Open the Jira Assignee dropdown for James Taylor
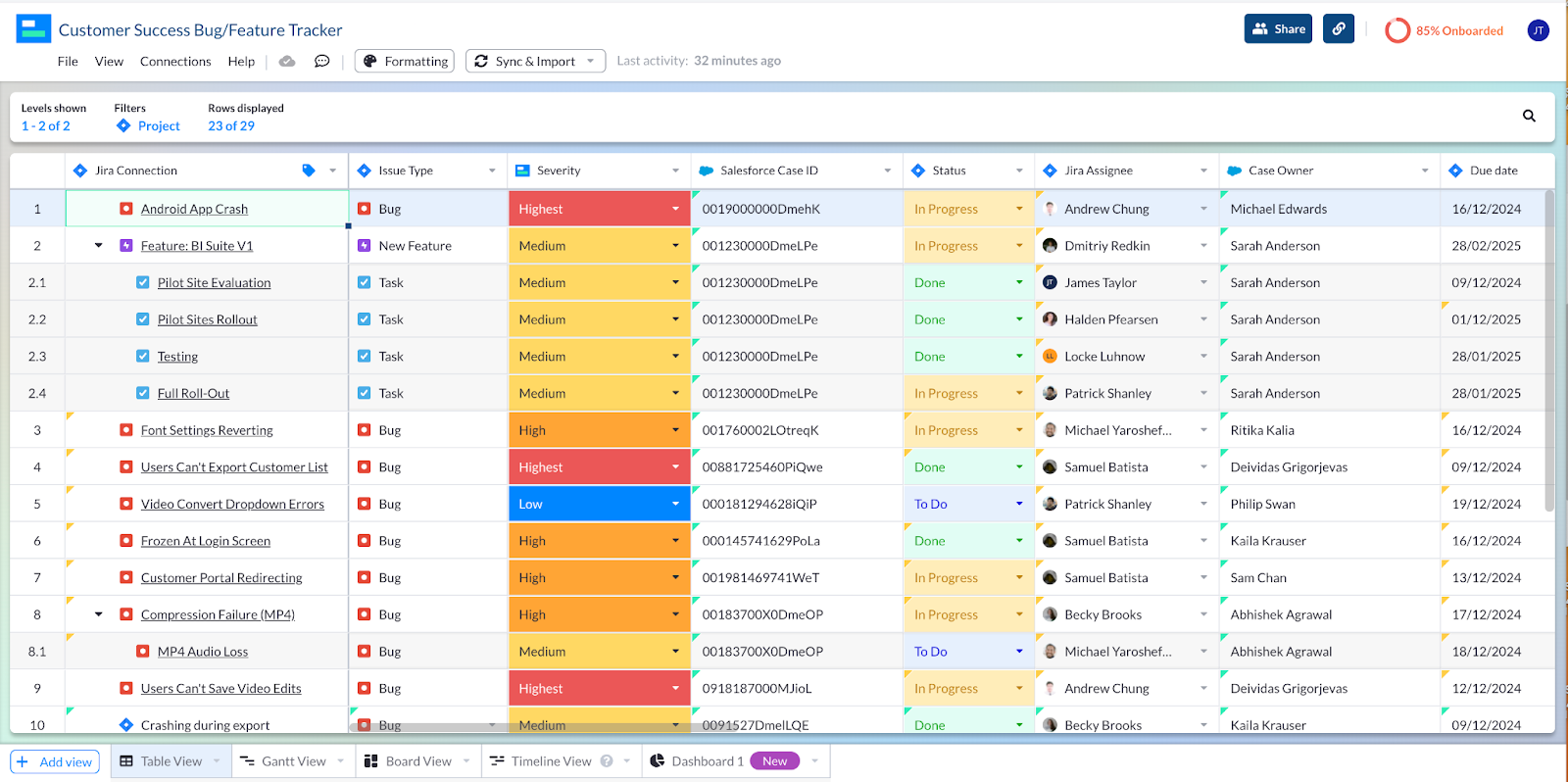The width and height of the screenshot is (1568, 782). click(1203, 283)
